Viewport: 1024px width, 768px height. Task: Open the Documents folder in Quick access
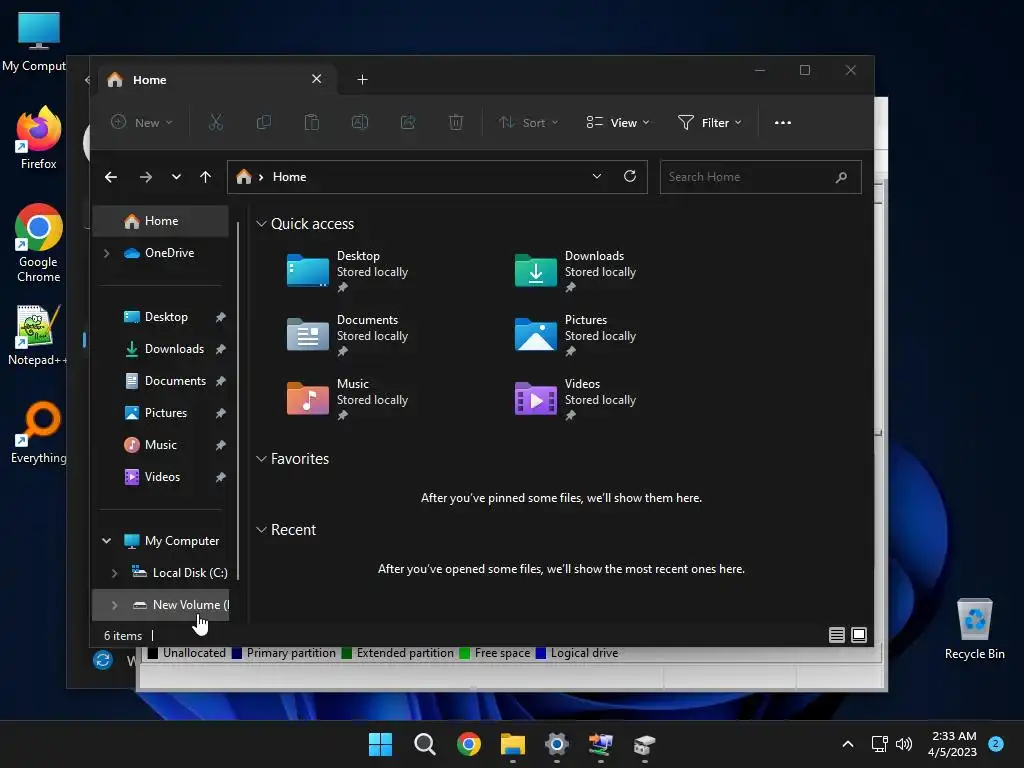point(347,335)
